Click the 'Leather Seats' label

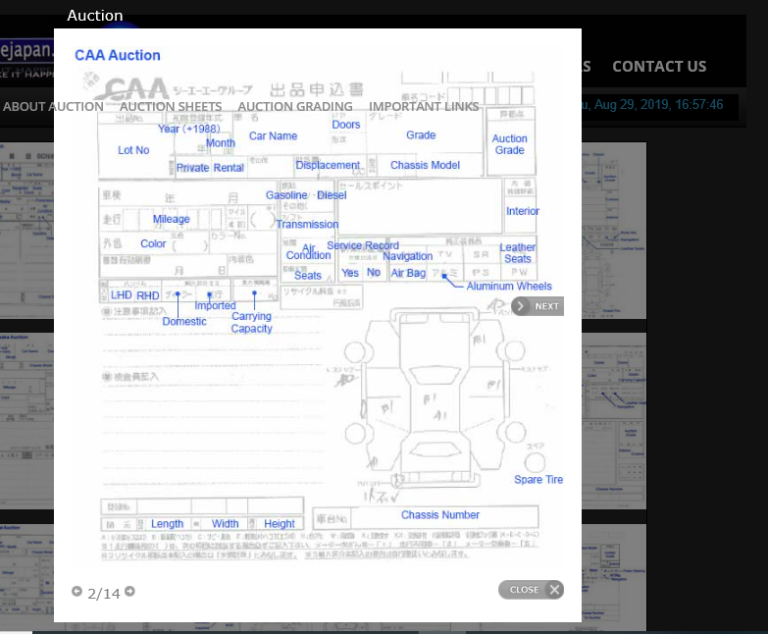pos(517,253)
